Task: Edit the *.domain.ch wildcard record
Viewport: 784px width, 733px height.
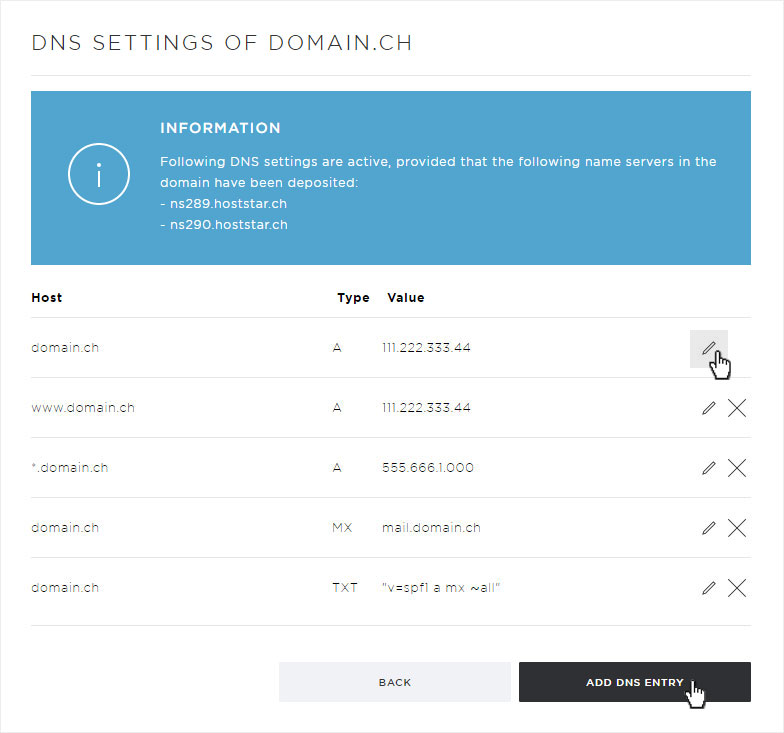Action: (x=708, y=468)
